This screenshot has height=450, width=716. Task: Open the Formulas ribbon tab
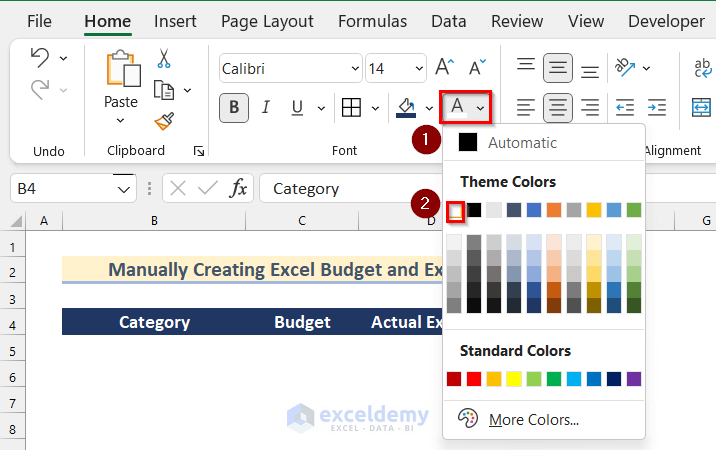(x=372, y=21)
